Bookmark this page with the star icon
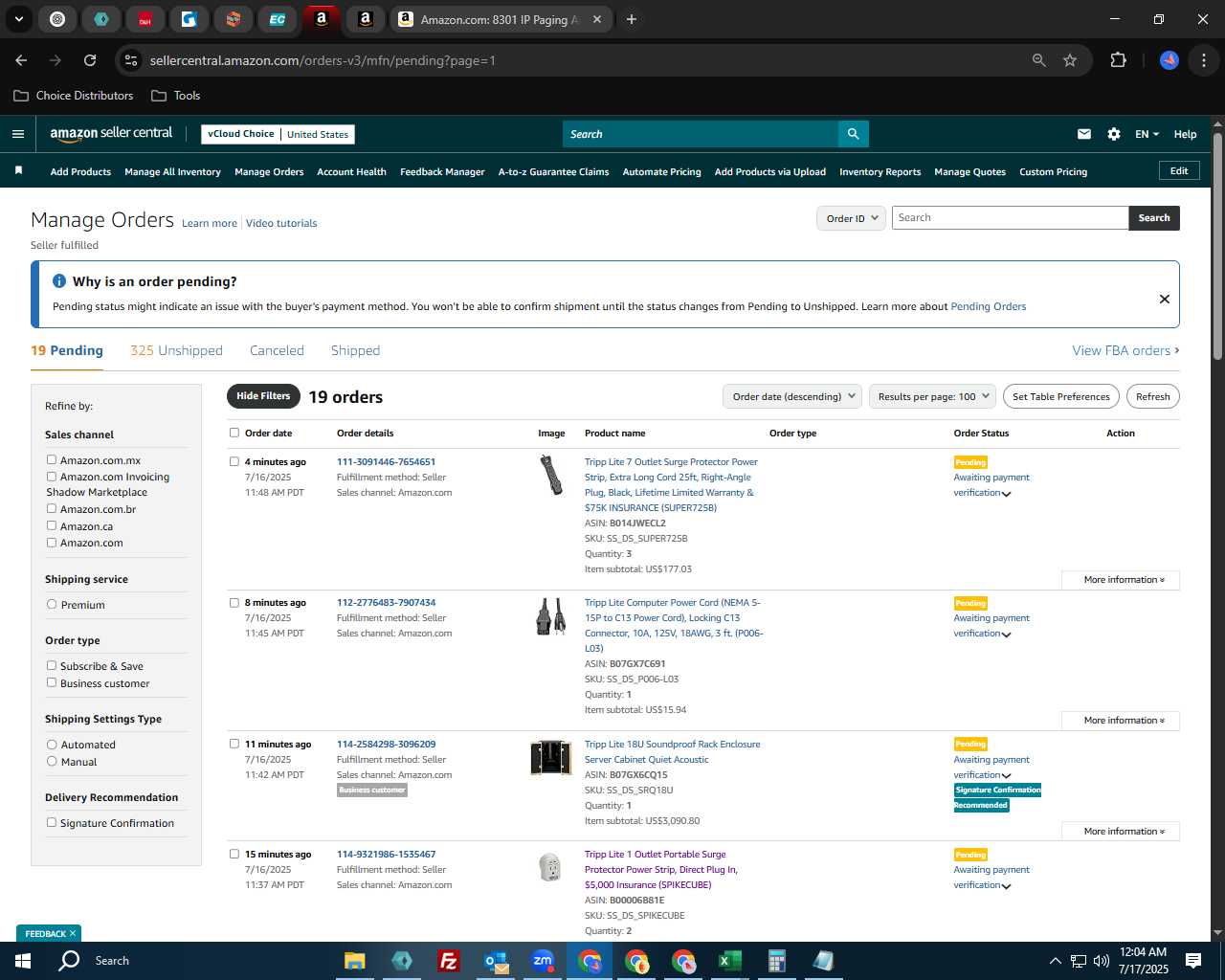 [1070, 60]
